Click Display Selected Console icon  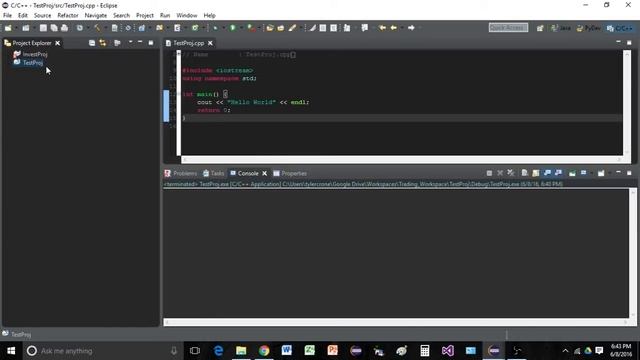(583, 173)
